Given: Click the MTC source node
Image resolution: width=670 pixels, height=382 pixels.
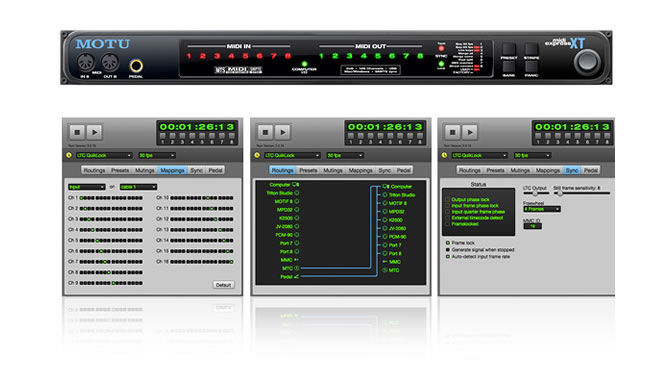Looking at the screenshot, I should [297, 268].
